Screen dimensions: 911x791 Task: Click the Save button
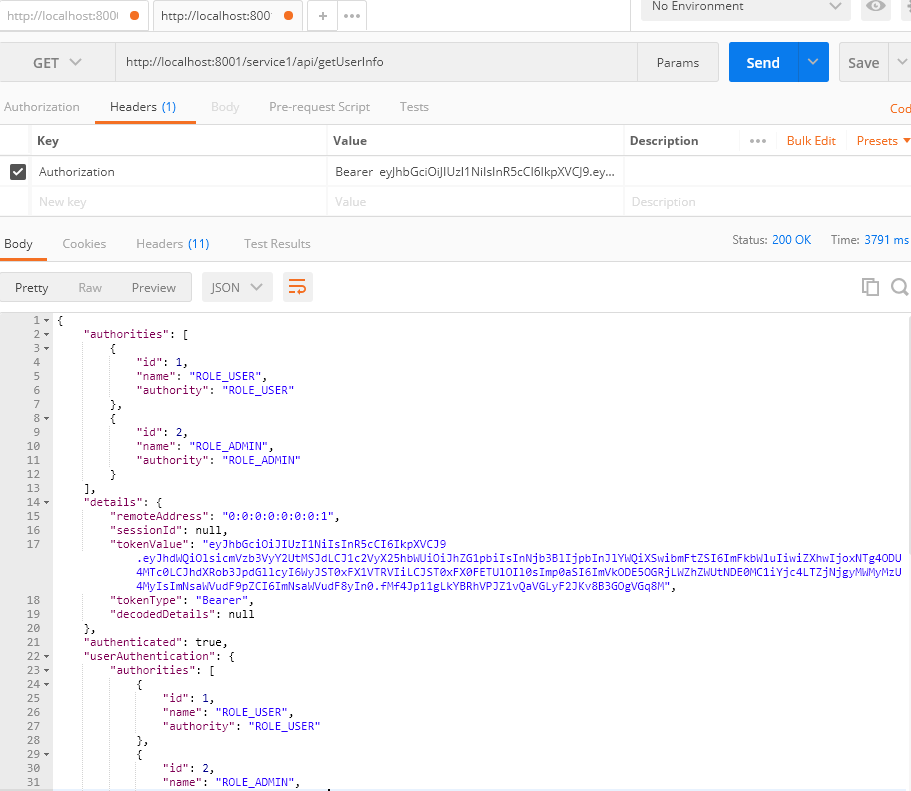[x=863, y=62]
